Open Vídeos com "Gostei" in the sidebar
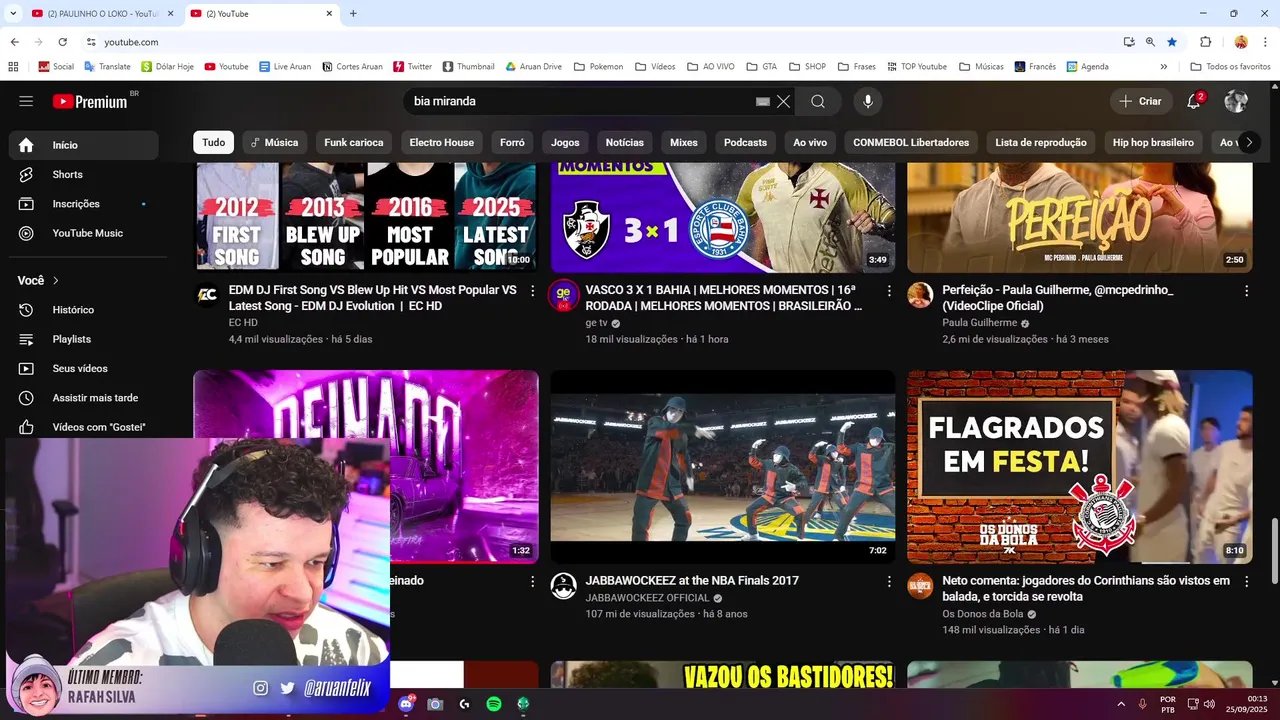1280x720 pixels. (84, 427)
